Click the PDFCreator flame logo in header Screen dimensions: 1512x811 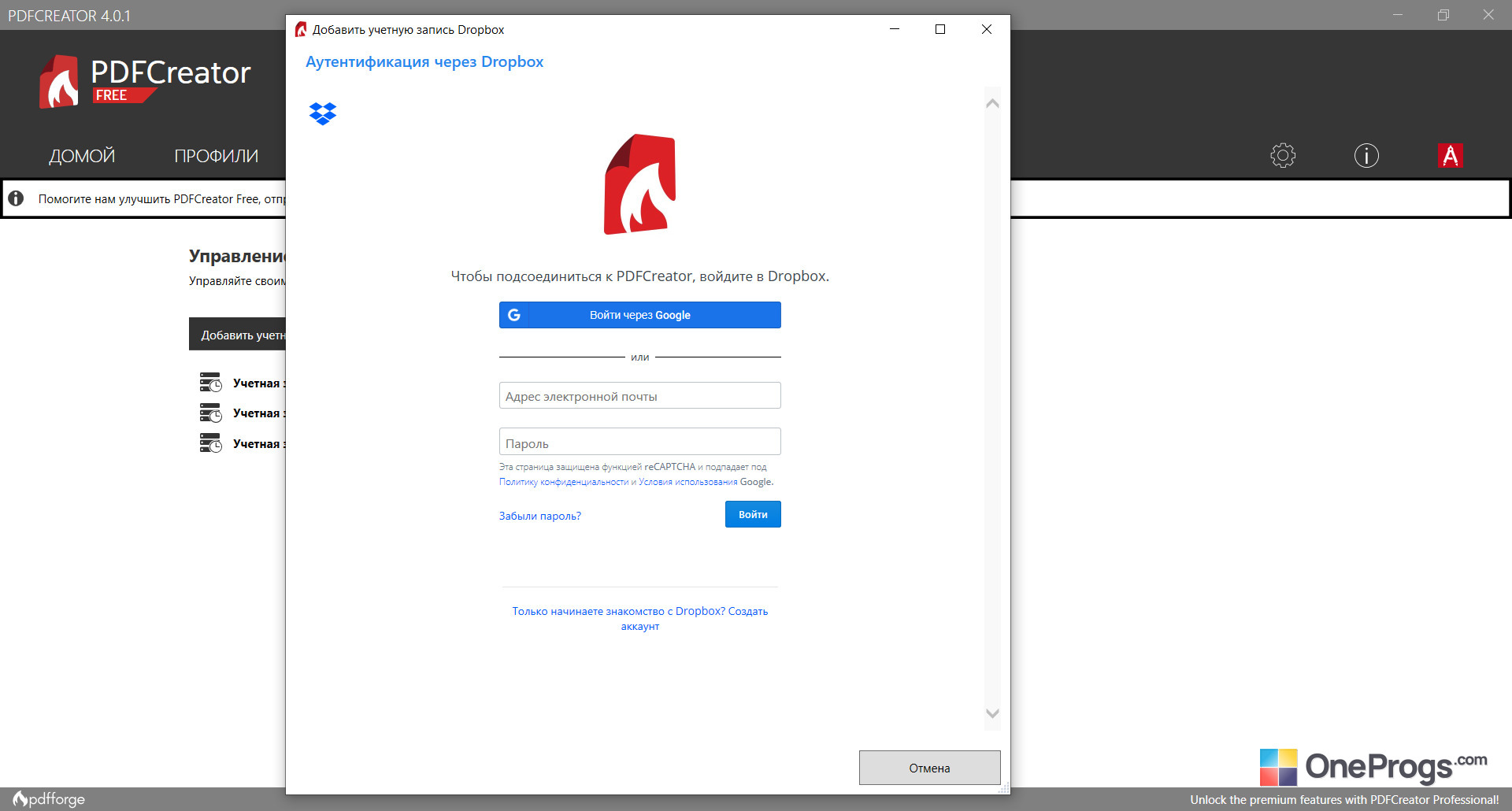(59, 82)
